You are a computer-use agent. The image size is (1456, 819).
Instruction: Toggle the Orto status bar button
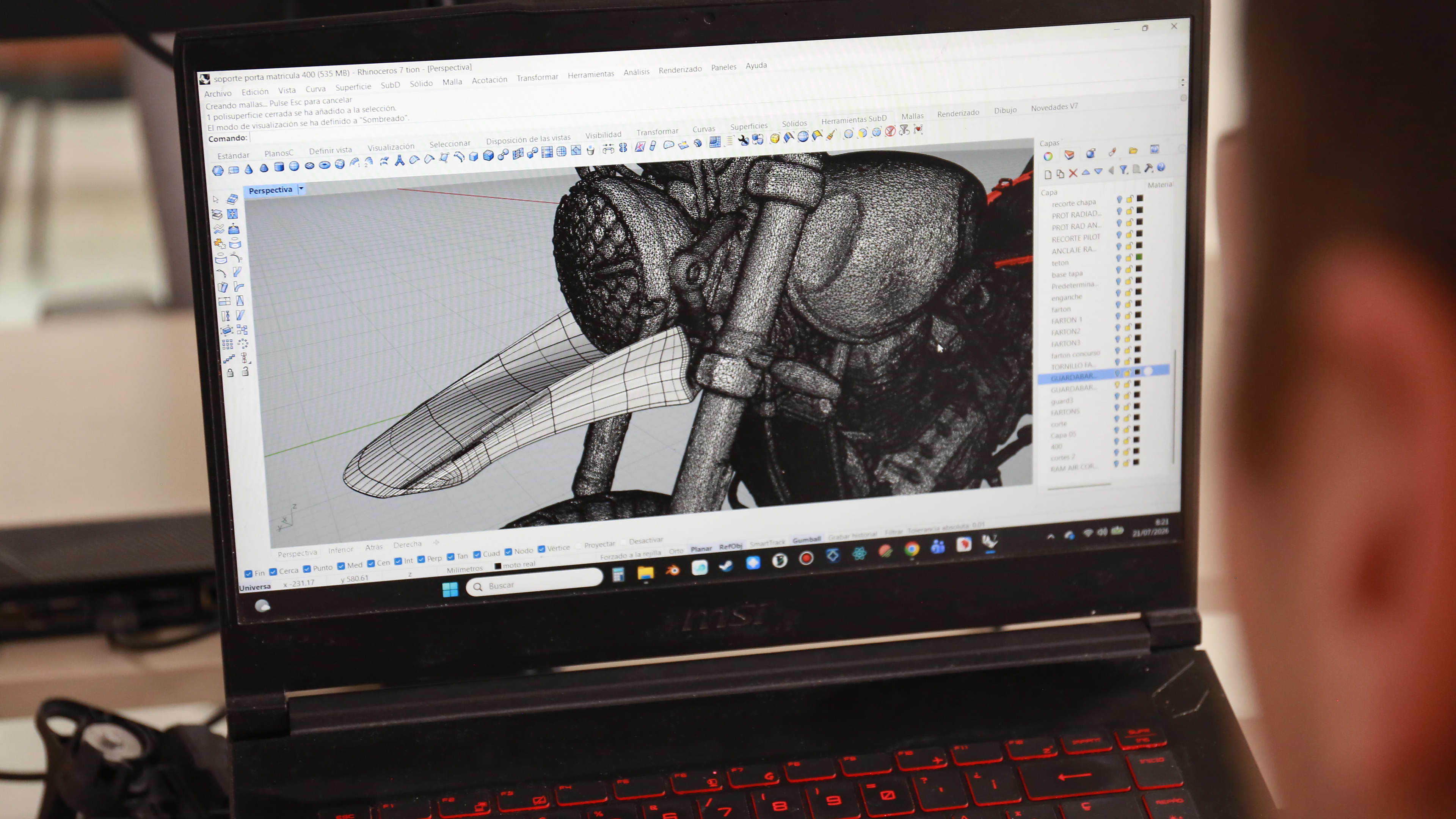(x=676, y=551)
